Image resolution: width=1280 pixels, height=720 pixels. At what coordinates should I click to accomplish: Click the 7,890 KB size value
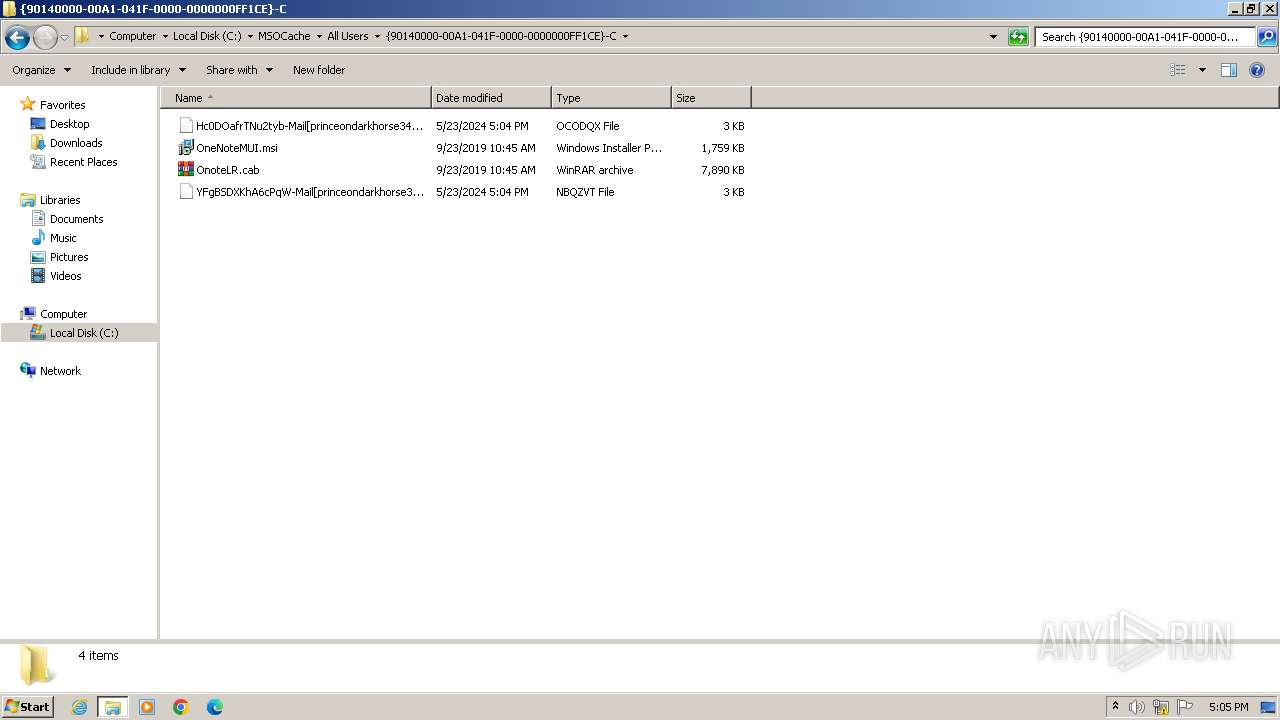coord(723,170)
